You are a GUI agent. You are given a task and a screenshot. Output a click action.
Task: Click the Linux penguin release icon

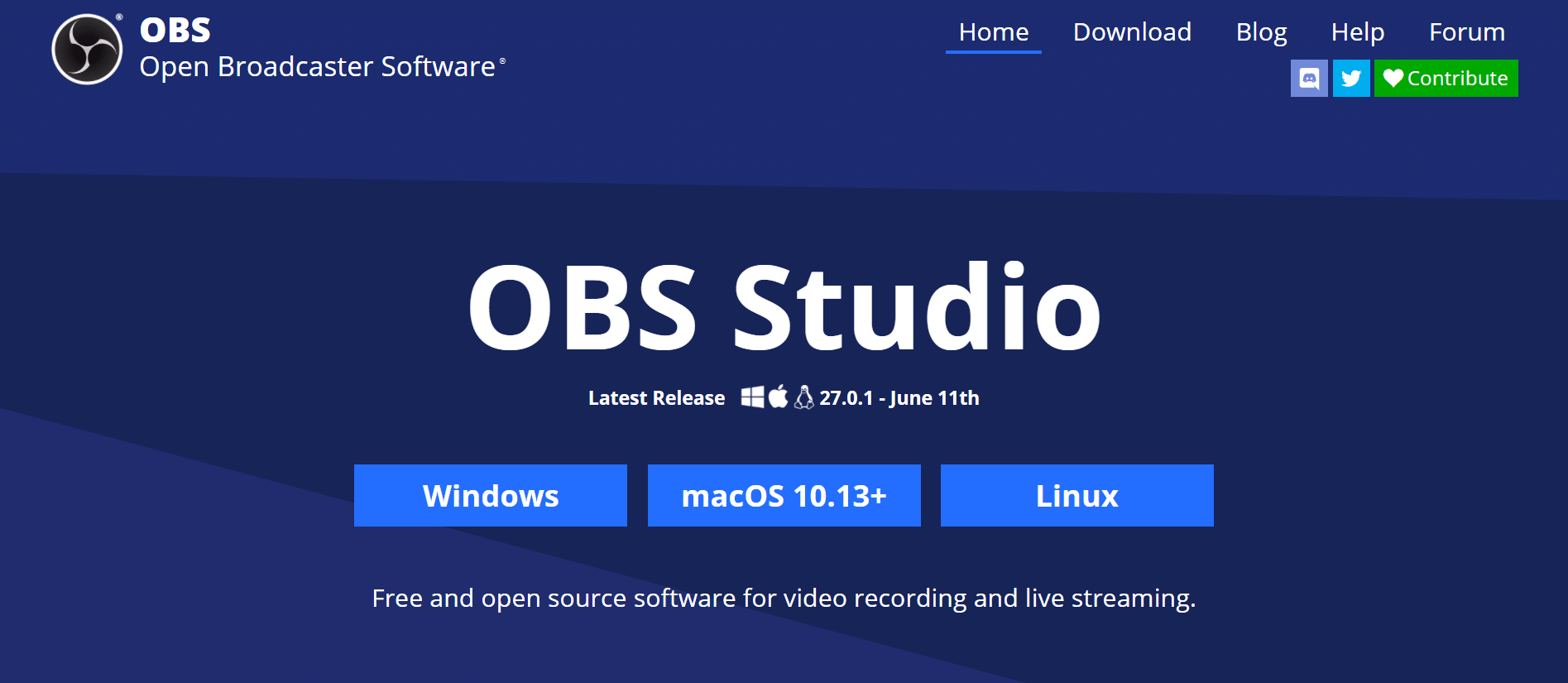(x=804, y=397)
